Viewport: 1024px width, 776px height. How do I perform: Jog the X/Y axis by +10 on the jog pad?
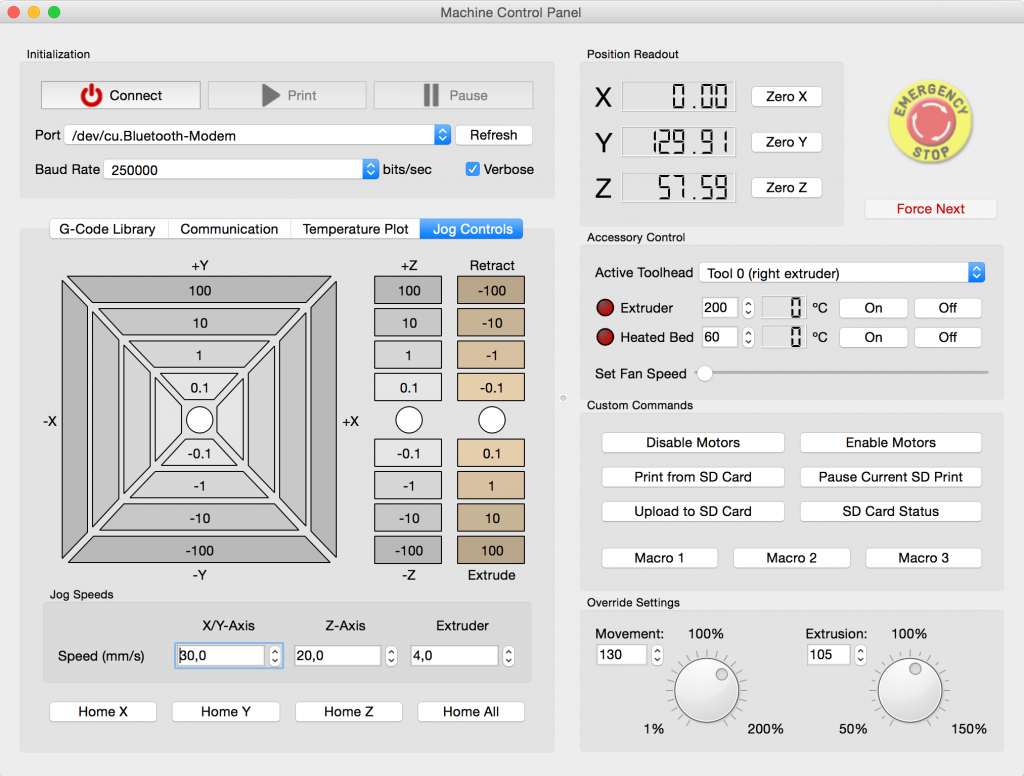point(199,322)
